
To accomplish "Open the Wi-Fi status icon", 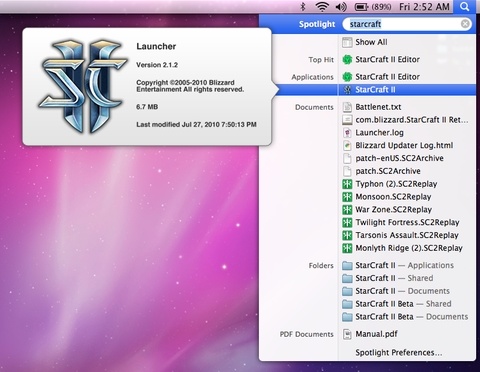I will (x=322, y=6).
